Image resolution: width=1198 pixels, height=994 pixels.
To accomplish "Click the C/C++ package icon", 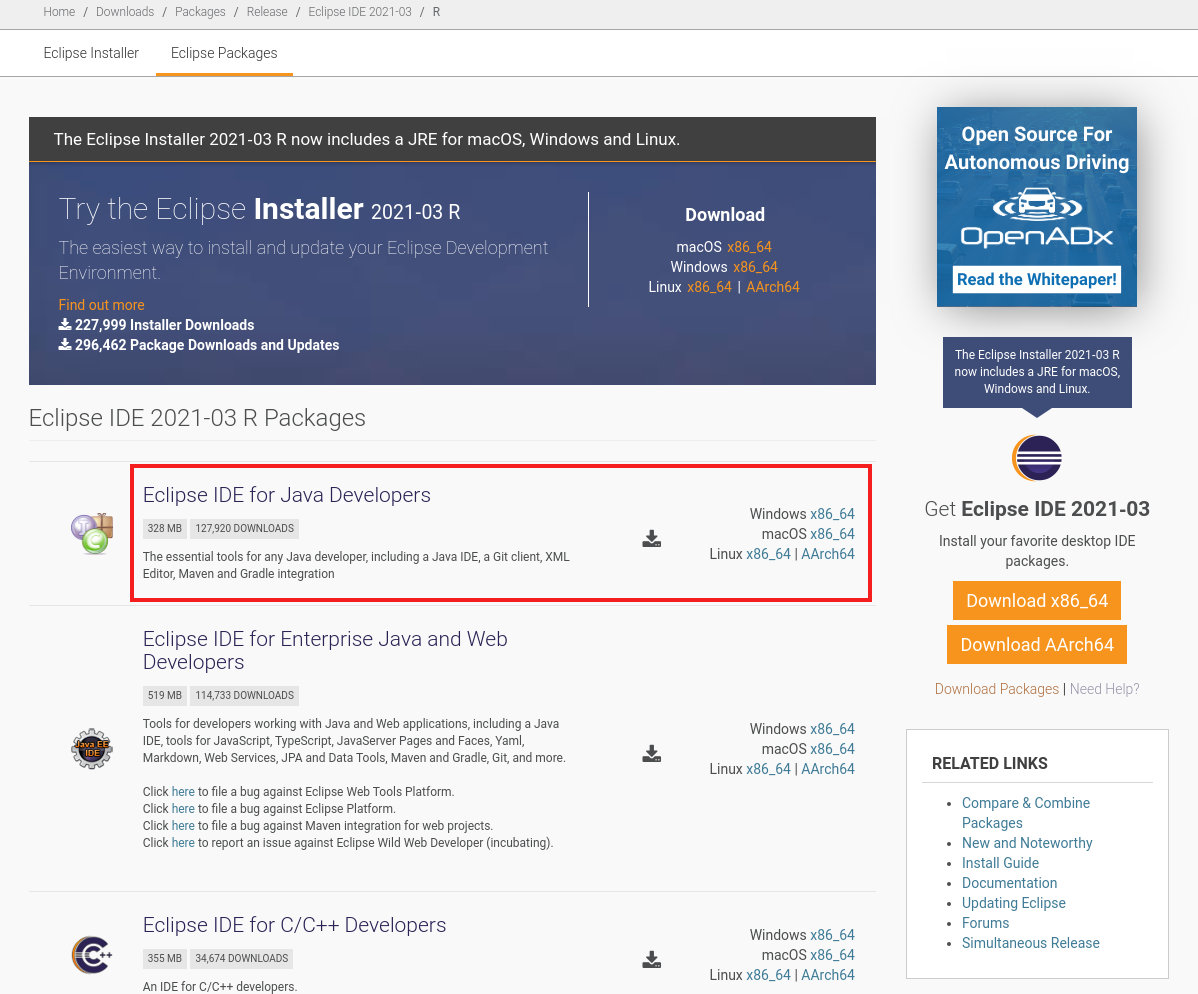I will 92,954.
